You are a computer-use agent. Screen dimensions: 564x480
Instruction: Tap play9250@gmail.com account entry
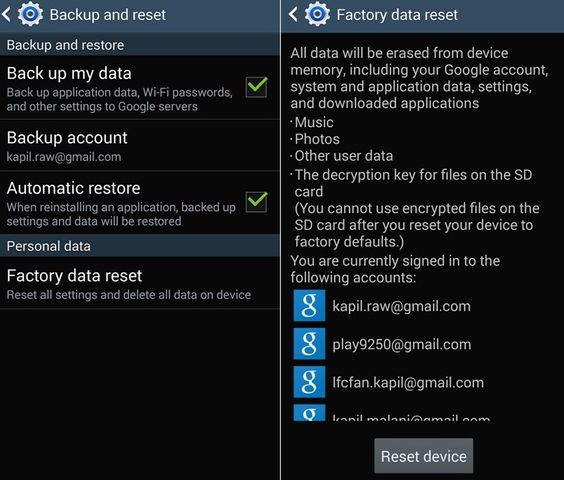click(402, 344)
